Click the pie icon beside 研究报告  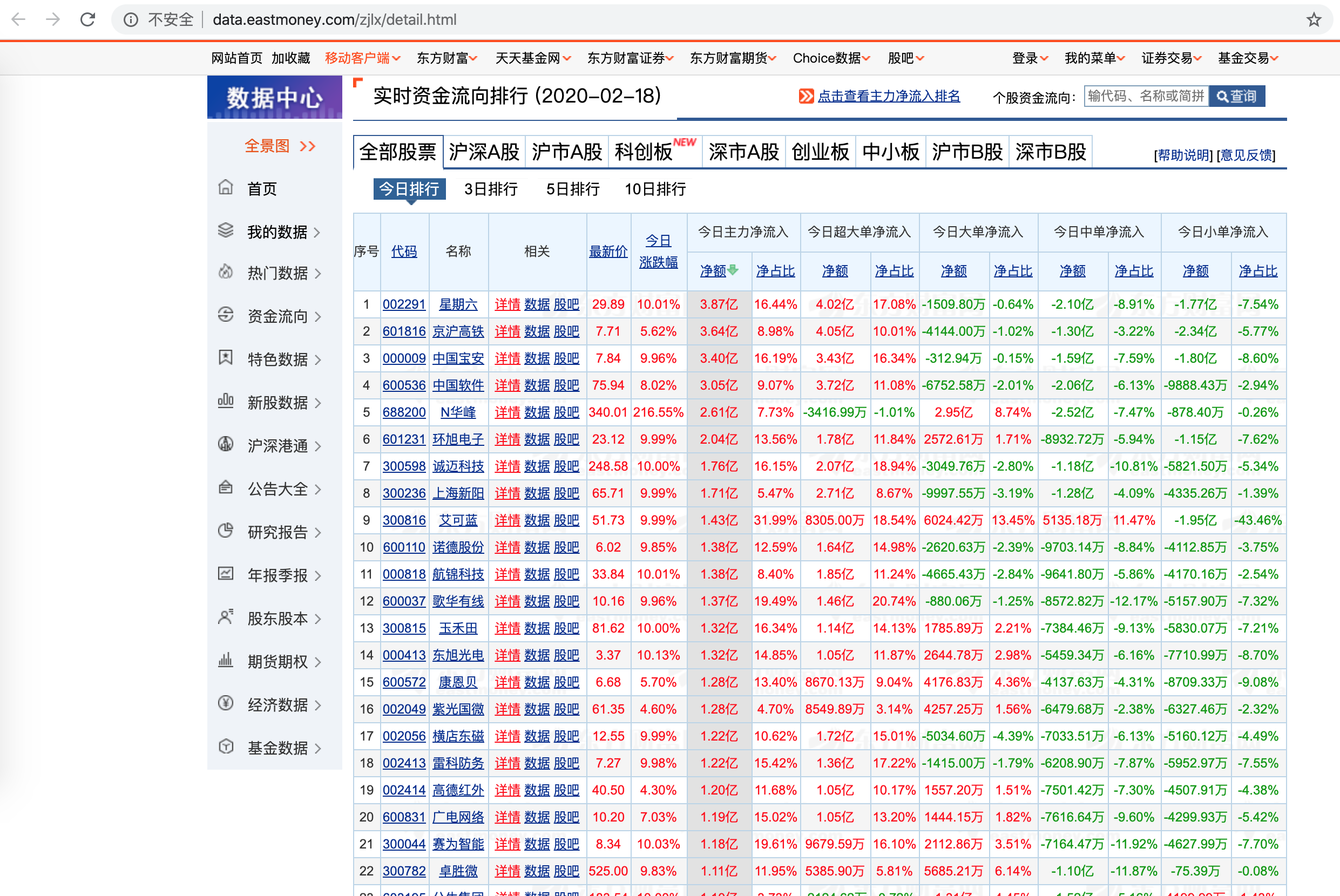click(226, 531)
